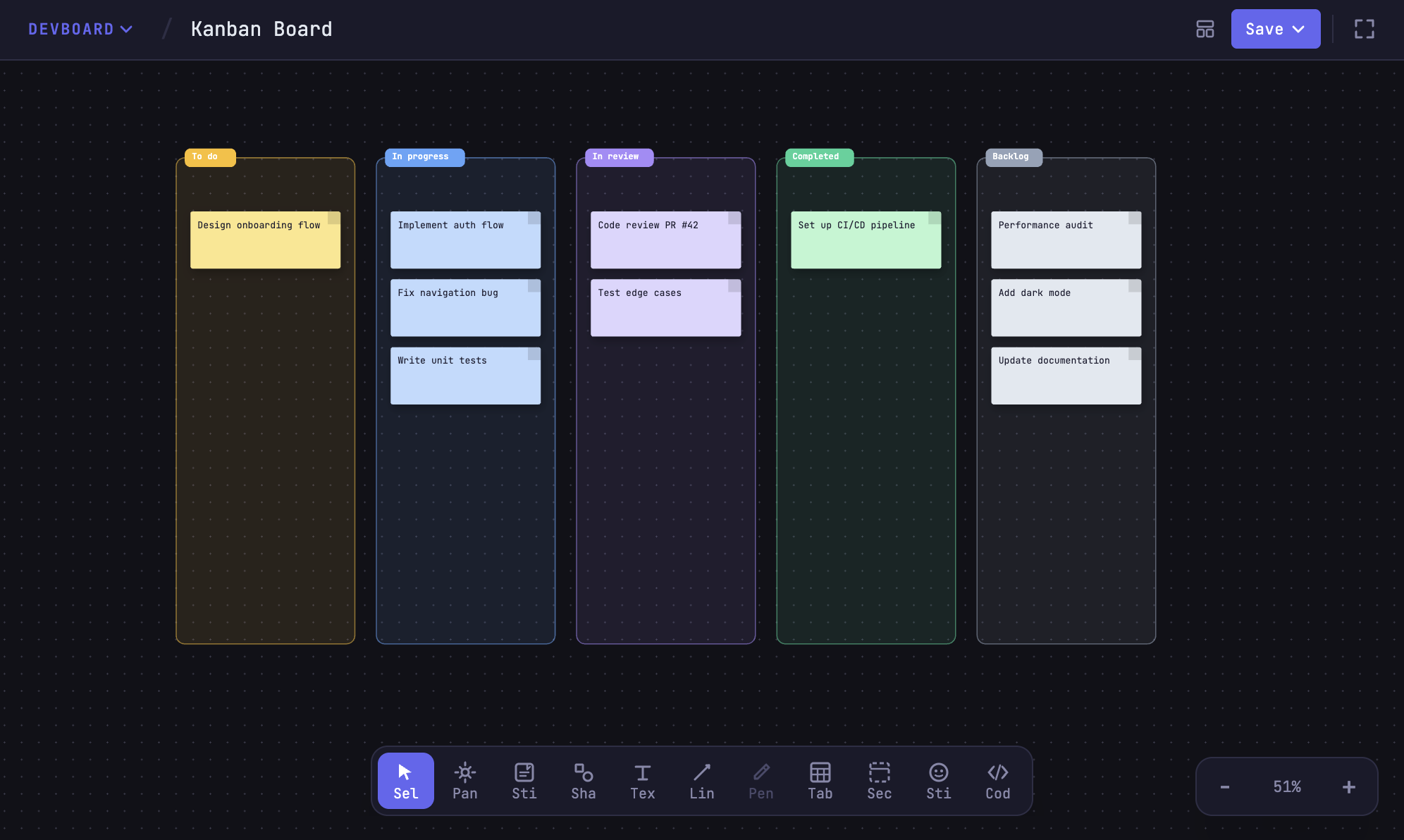Choose the Line connector tool

pos(701,780)
